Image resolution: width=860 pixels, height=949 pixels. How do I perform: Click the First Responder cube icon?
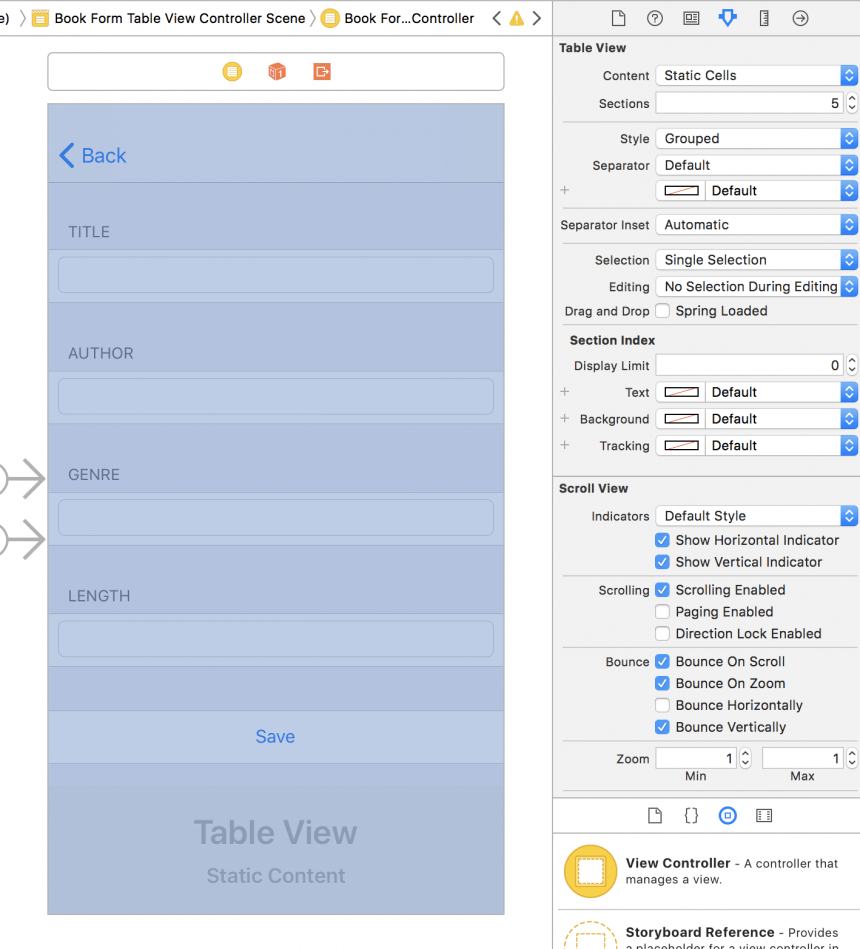pyautogui.click(x=277, y=72)
